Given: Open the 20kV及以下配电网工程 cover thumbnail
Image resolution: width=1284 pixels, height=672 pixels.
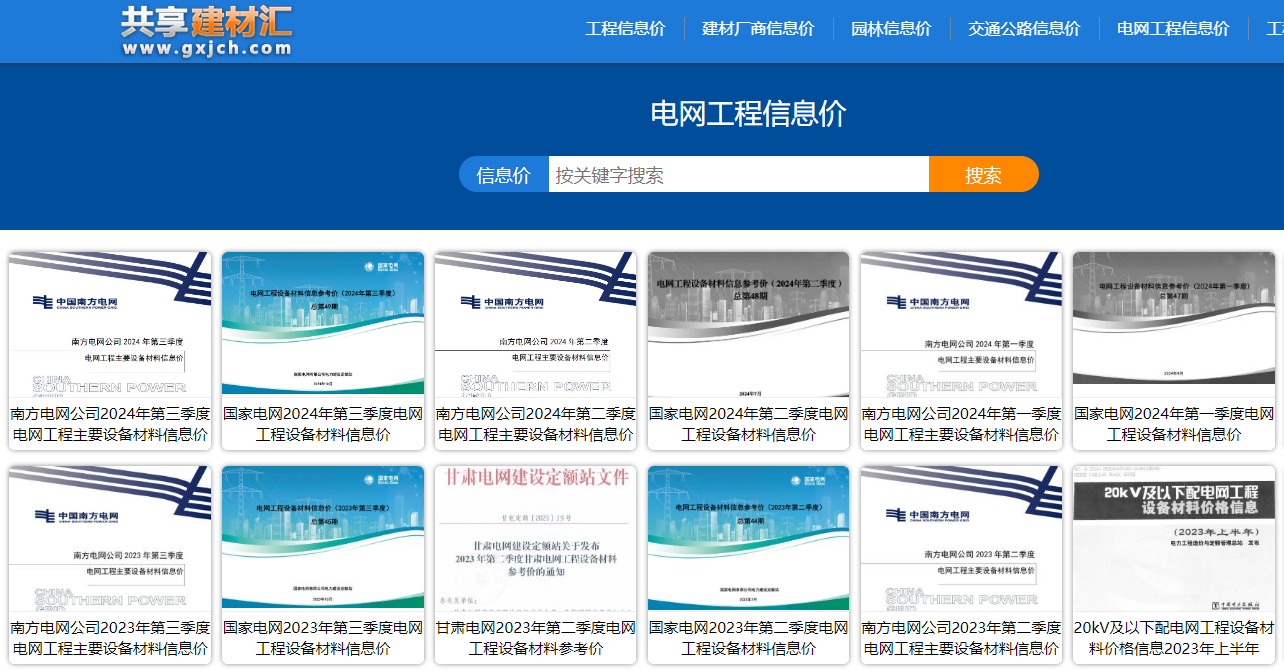Looking at the screenshot, I should point(1174,538).
